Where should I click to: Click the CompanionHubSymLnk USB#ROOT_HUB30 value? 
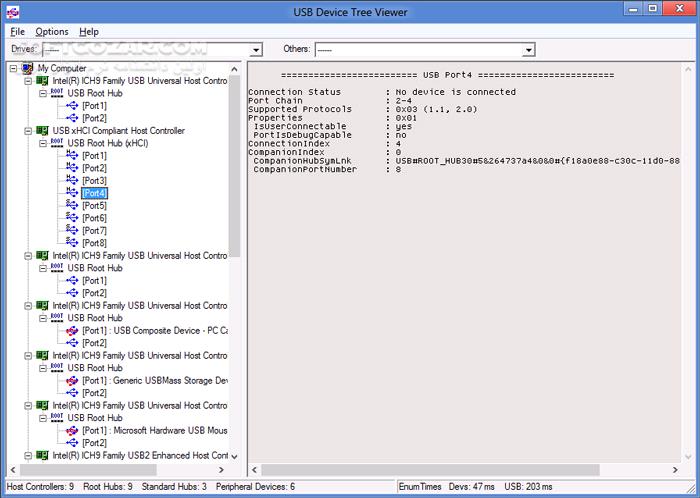pyautogui.click(x=538, y=161)
